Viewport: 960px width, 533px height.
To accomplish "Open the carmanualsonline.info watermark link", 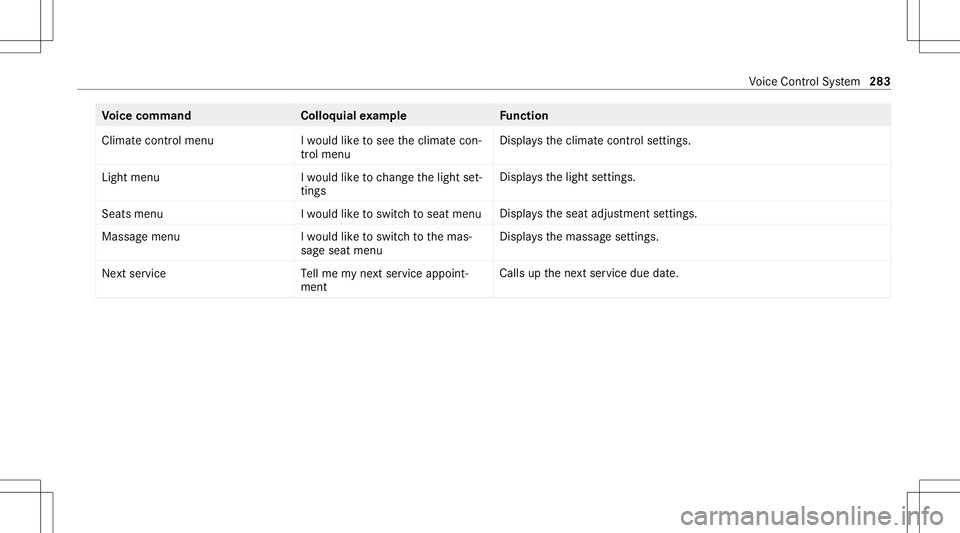I will [812, 516].
